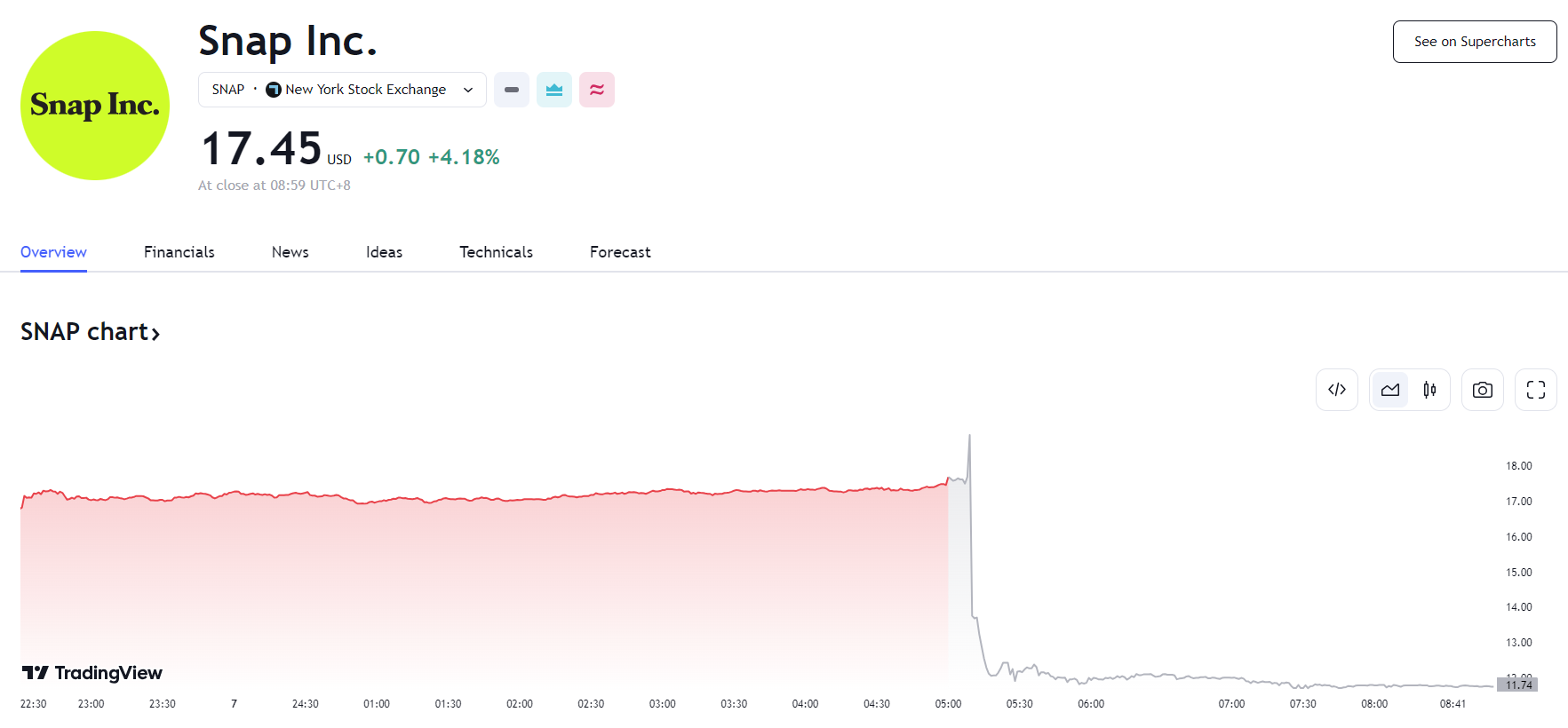1568x728 pixels.
Task: Click the chevron arrow beside New York Stock Exchange
Action: [x=468, y=90]
